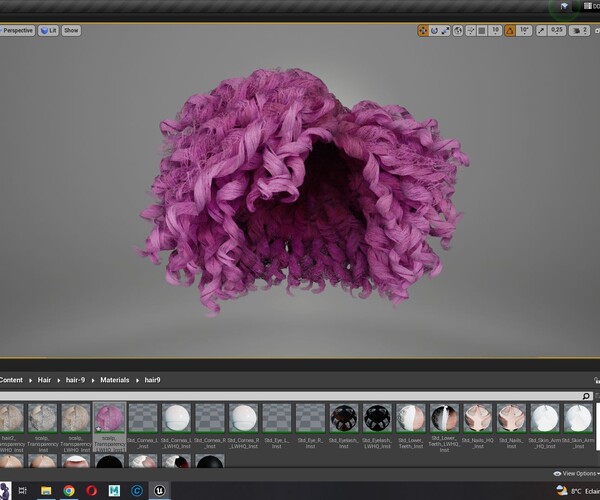Select the Std_Lower_Teeth_Inst material
This screenshot has width=600, height=500.
click(411, 426)
